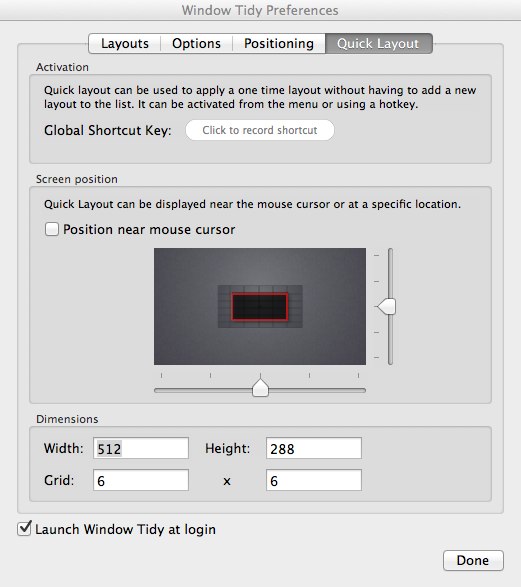Click the Width input field
The width and height of the screenshot is (521, 587).
[x=141, y=448]
